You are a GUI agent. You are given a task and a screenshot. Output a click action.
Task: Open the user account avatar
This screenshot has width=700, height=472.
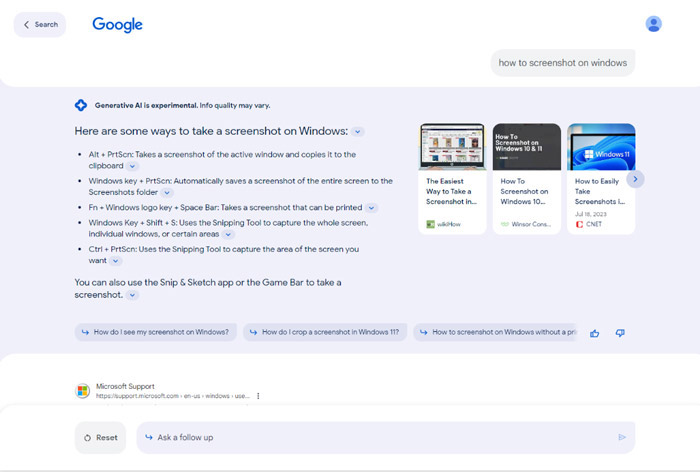[x=653, y=24]
